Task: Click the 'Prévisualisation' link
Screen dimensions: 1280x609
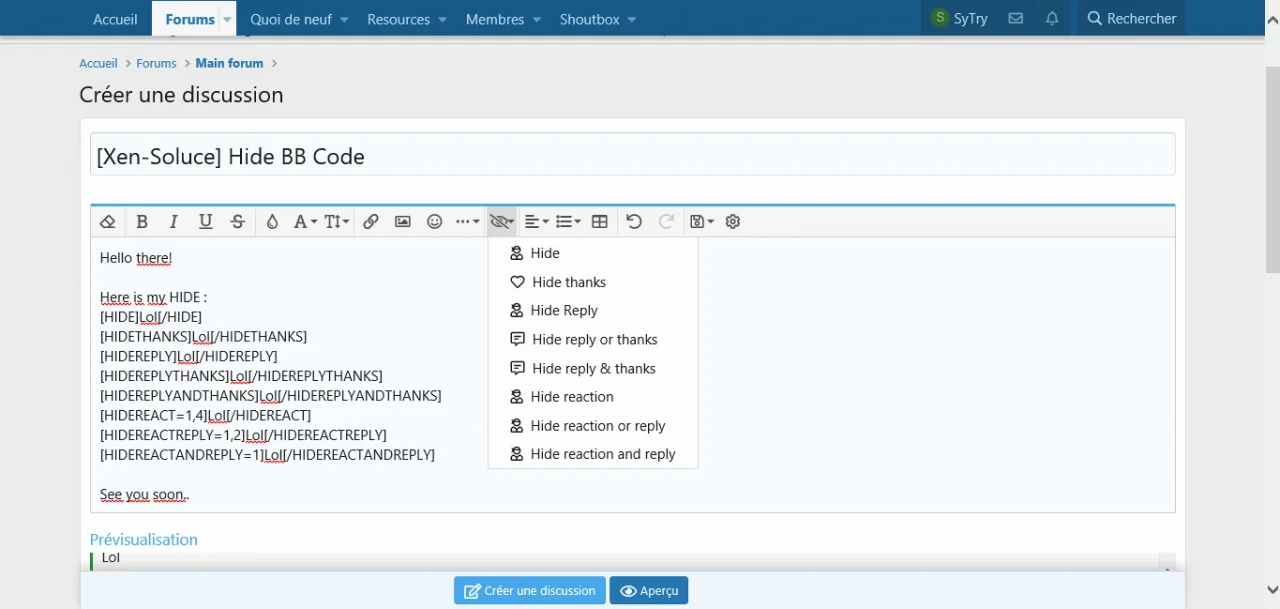Action: coord(143,539)
